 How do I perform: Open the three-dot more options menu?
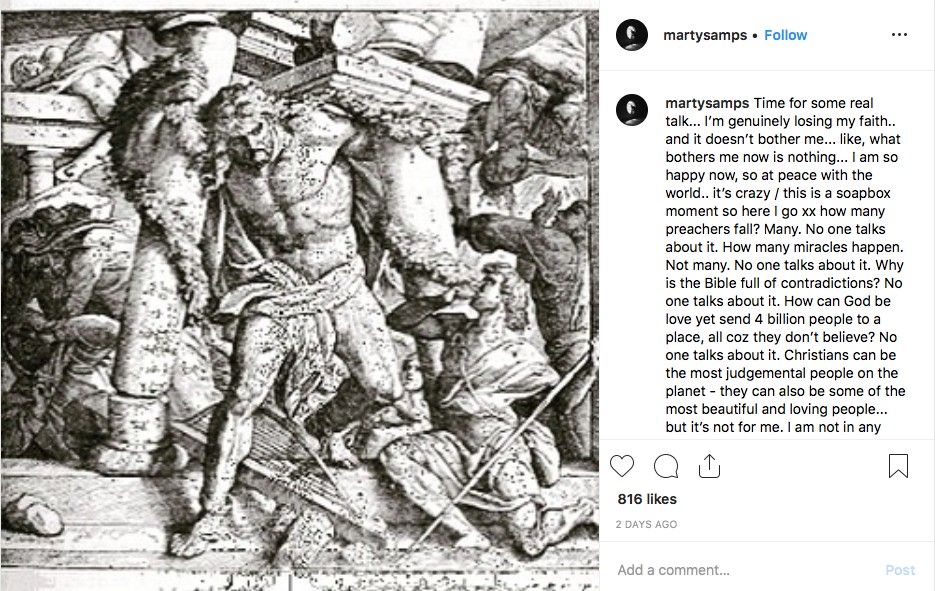(899, 35)
